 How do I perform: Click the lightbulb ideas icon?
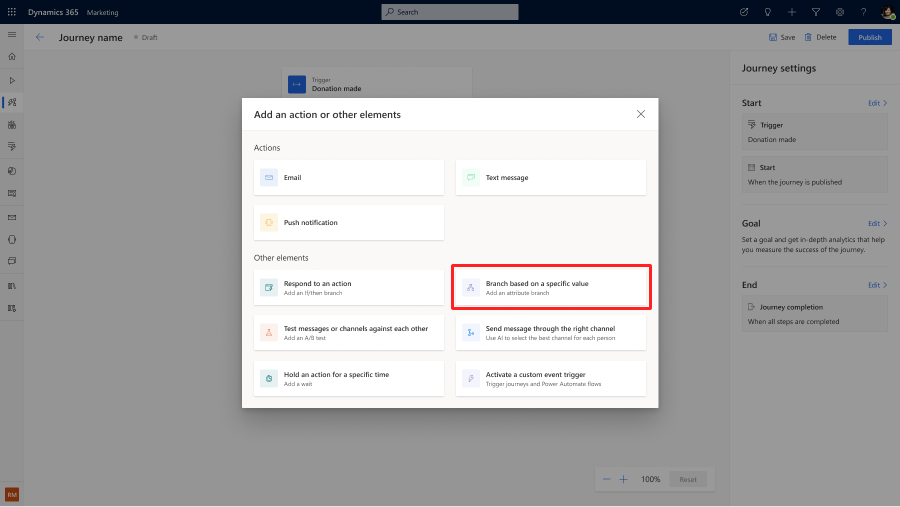[768, 12]
